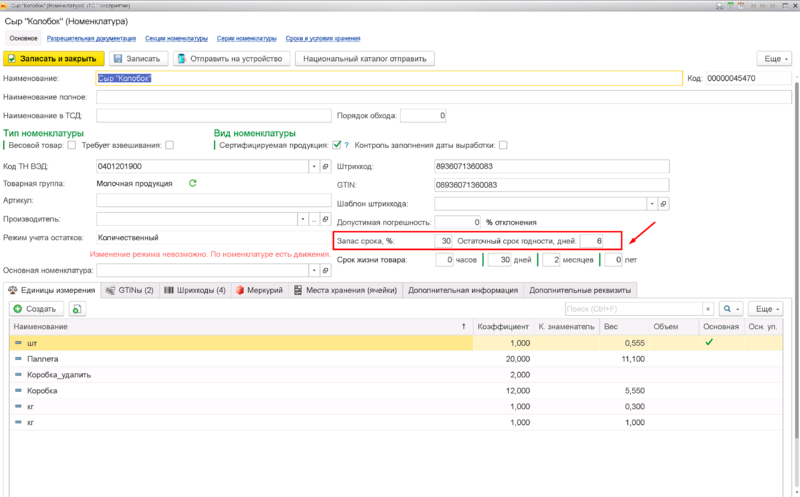
Task: Switch to the Меркурий tab
Action: (260, 290)
